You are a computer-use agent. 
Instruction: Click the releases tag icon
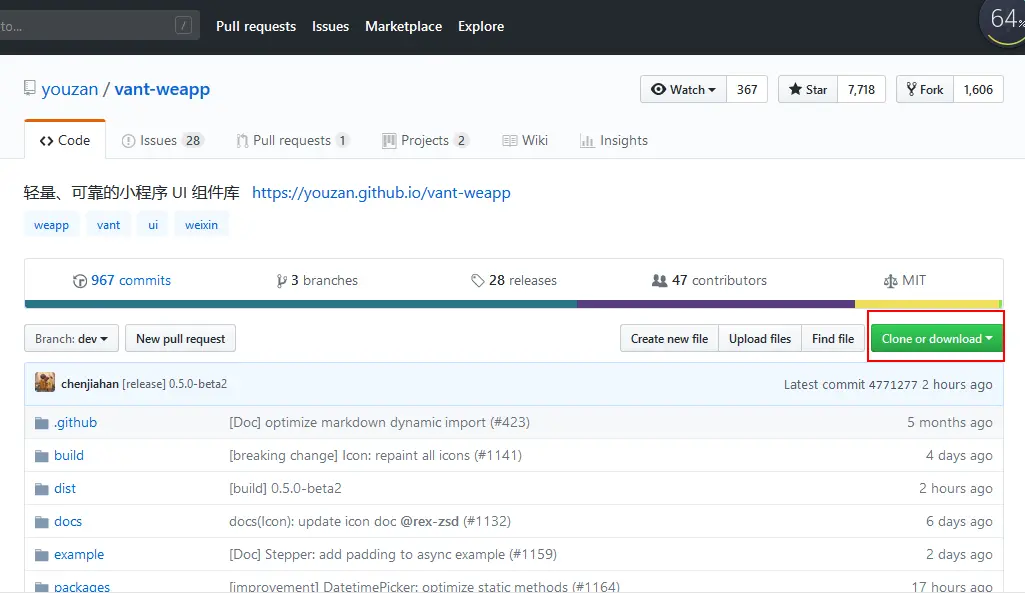click(x=478, y=280)
